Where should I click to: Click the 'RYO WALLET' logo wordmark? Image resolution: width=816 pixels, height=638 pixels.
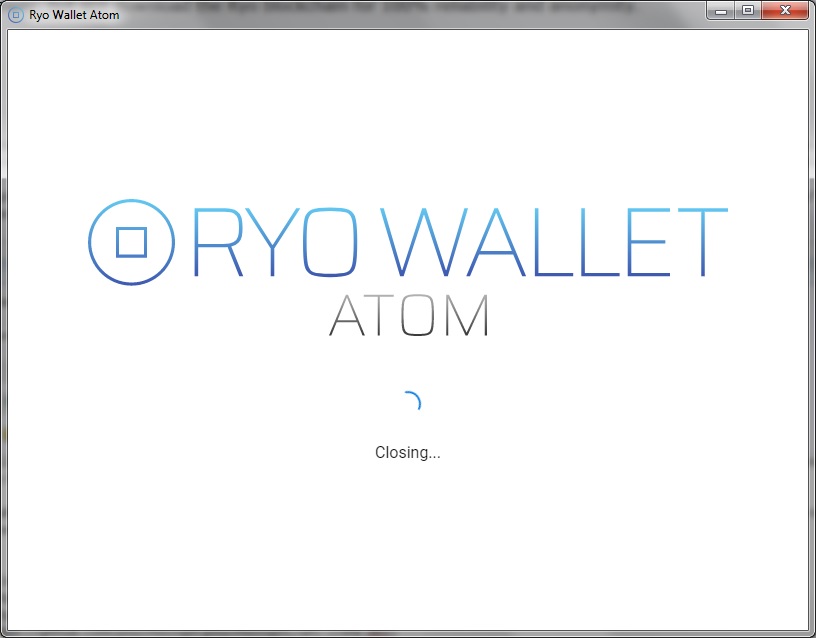tap(460, 242)
